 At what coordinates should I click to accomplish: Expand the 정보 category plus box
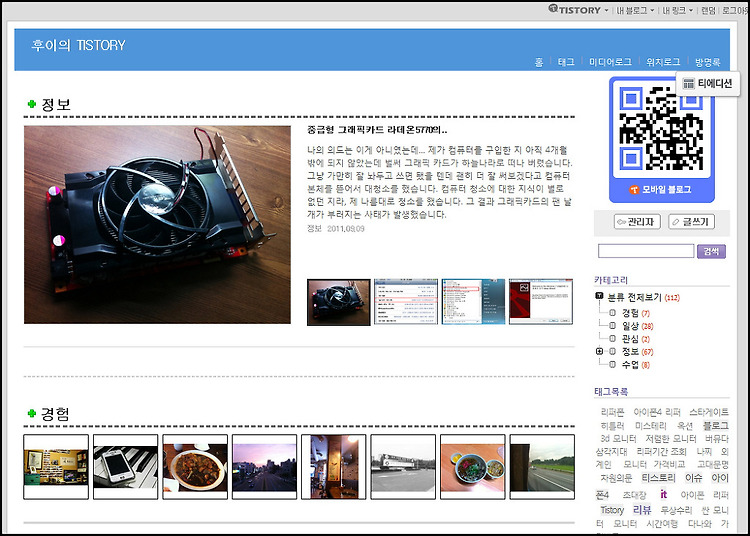599,351
